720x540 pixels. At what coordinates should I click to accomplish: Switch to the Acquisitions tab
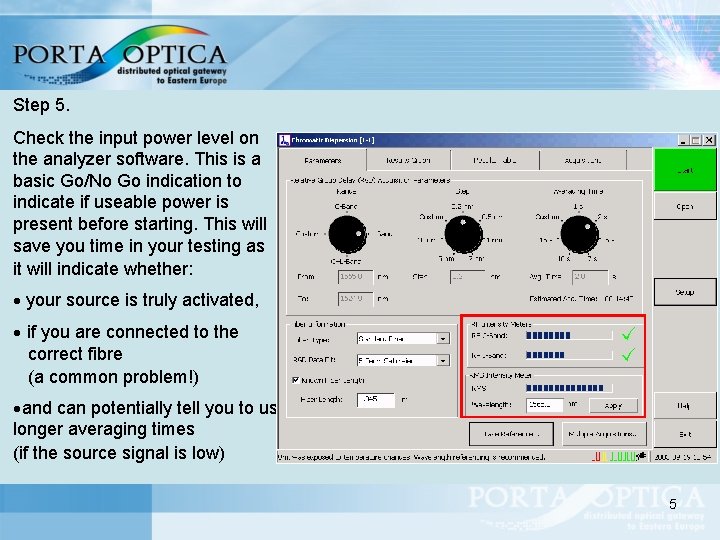(583, 160)
